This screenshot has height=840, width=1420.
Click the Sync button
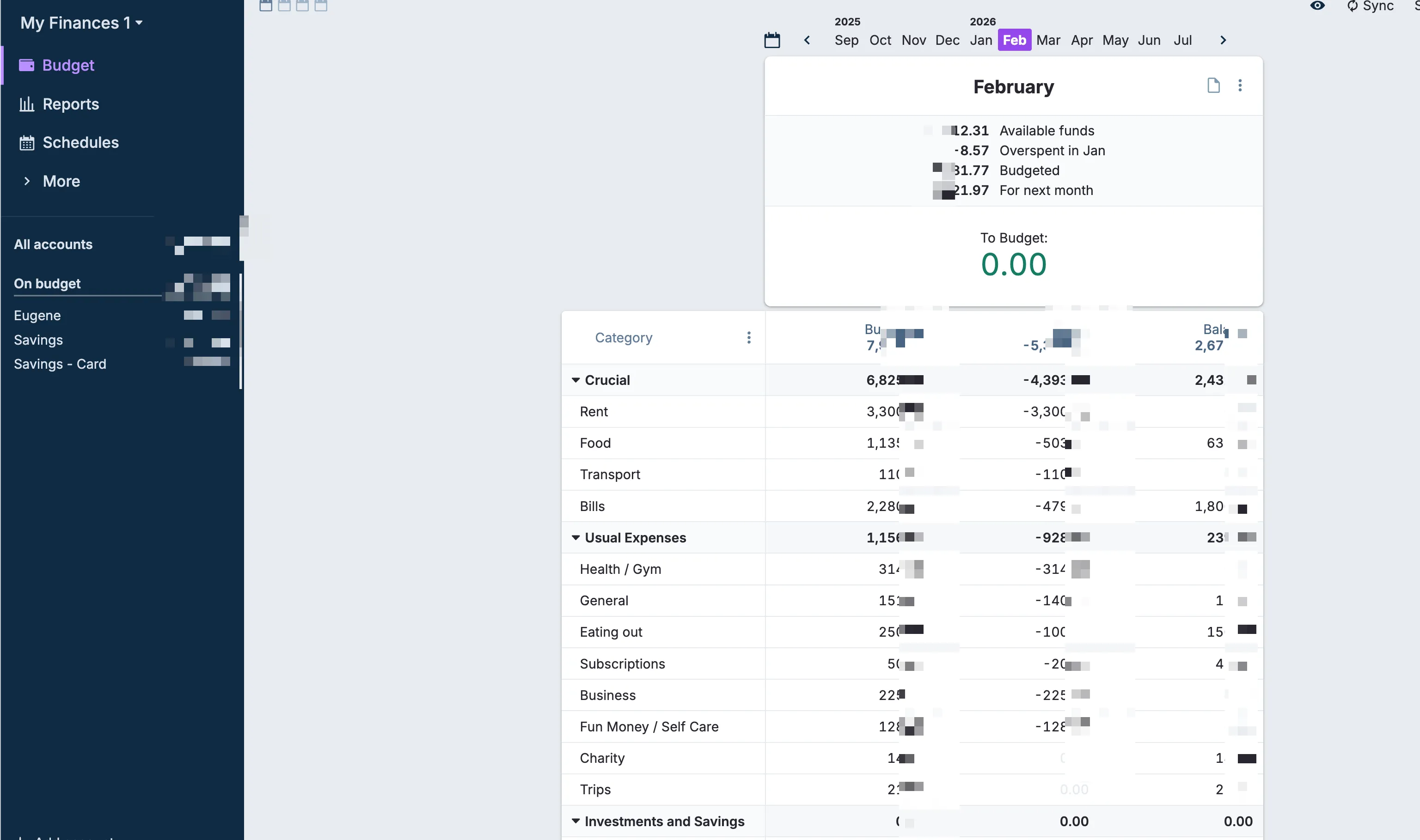pos(1371,6)
